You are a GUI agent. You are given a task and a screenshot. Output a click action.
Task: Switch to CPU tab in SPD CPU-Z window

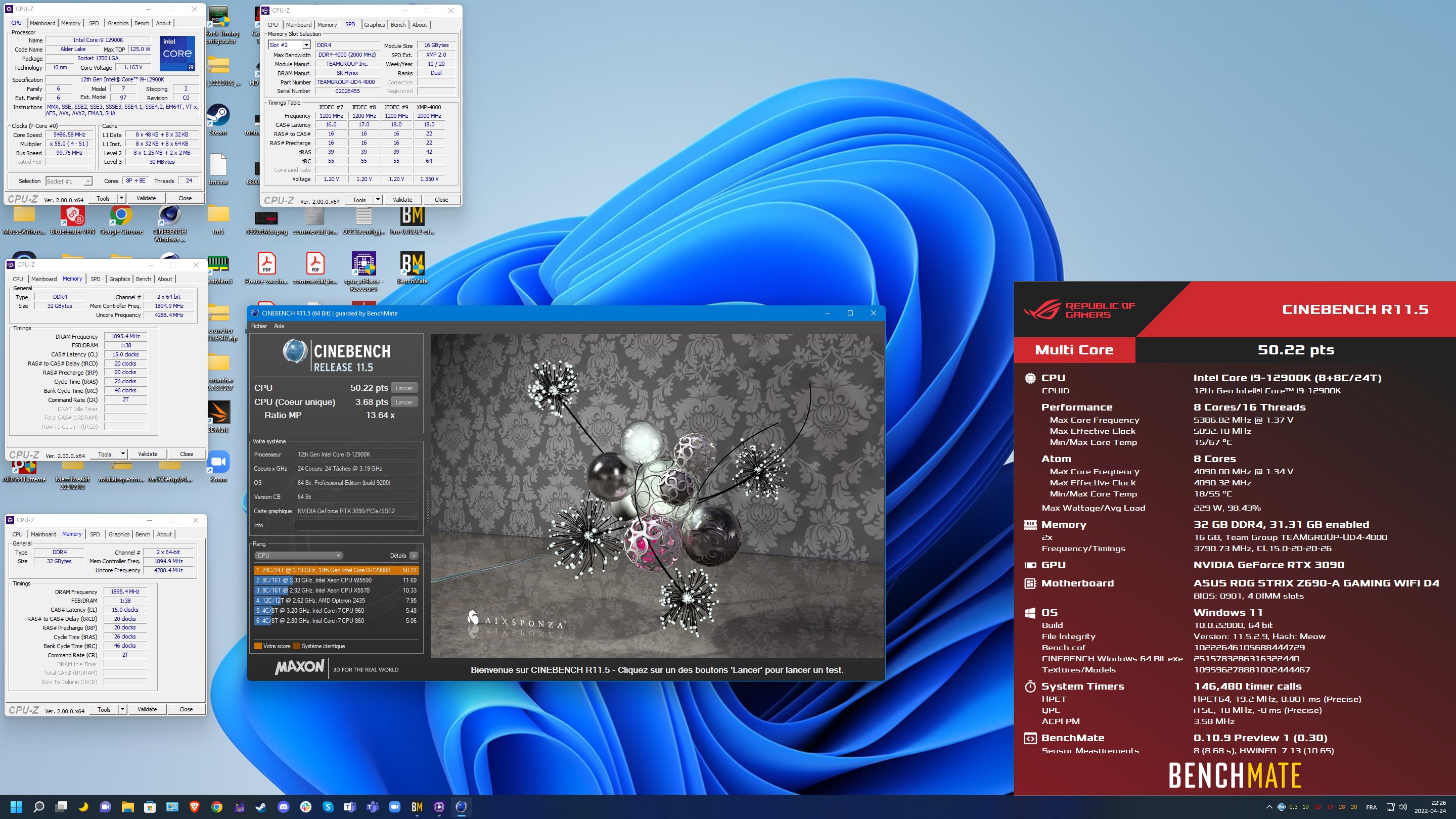pos(272,25)
